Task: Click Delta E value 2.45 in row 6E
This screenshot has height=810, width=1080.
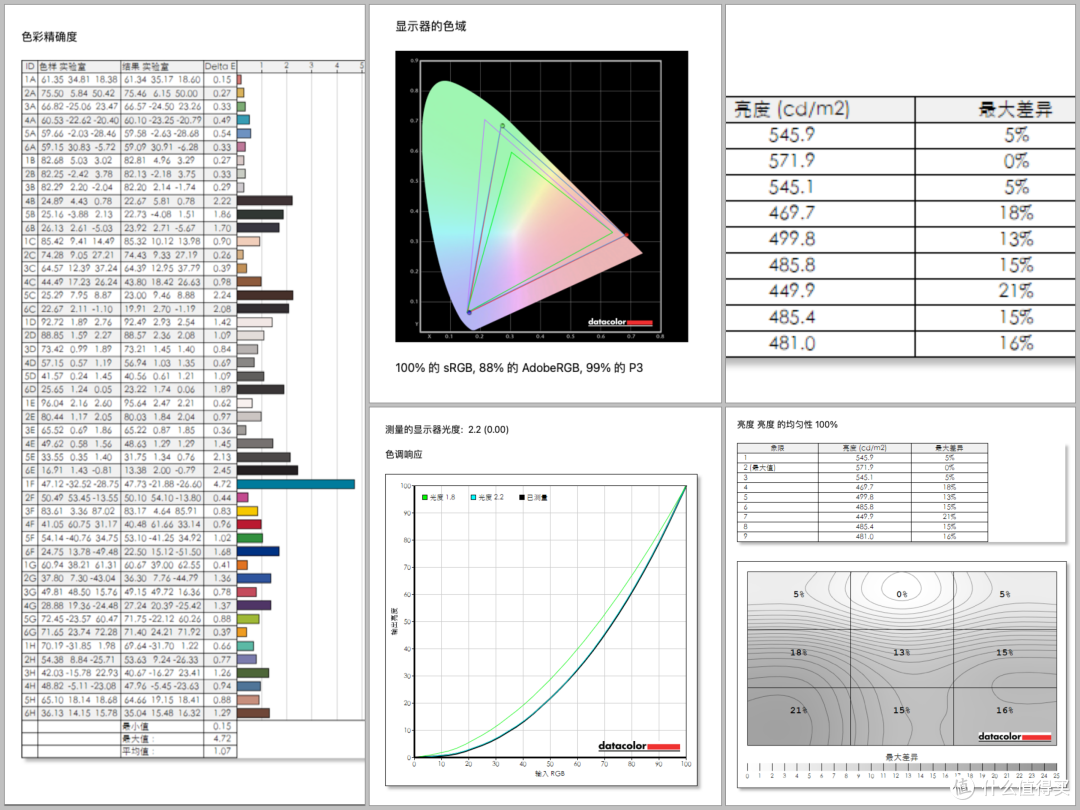Action: tap(221, 470)
